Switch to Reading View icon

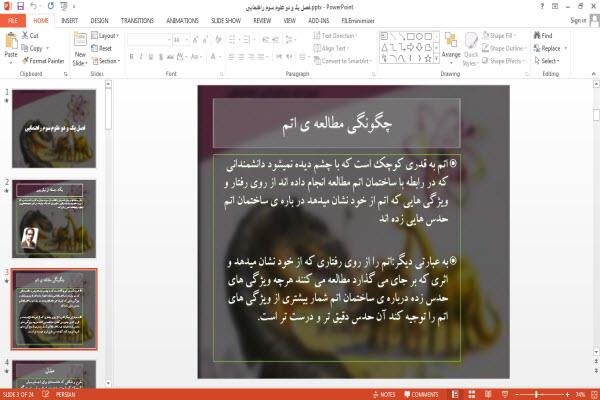pos(488,395)
